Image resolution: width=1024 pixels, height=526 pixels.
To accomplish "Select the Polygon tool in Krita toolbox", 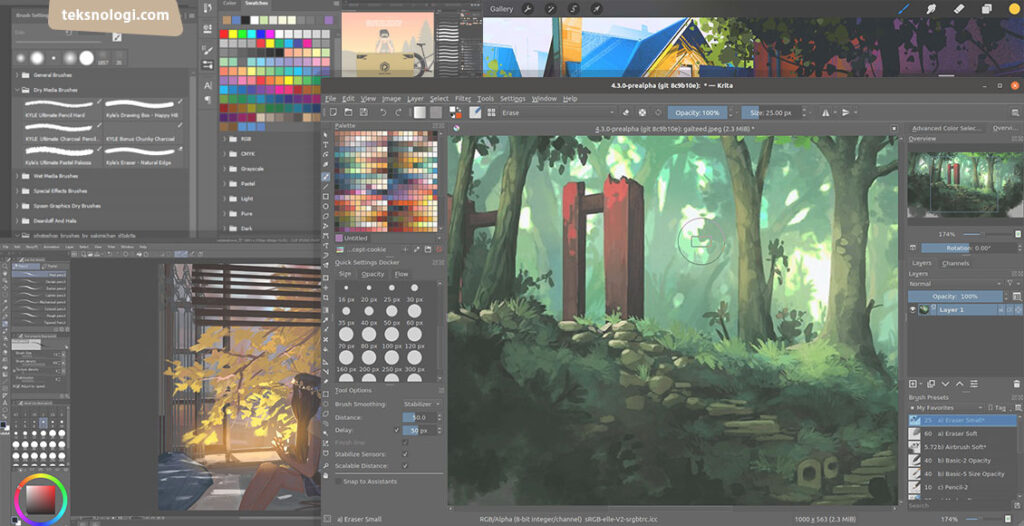I will [326, 216].
